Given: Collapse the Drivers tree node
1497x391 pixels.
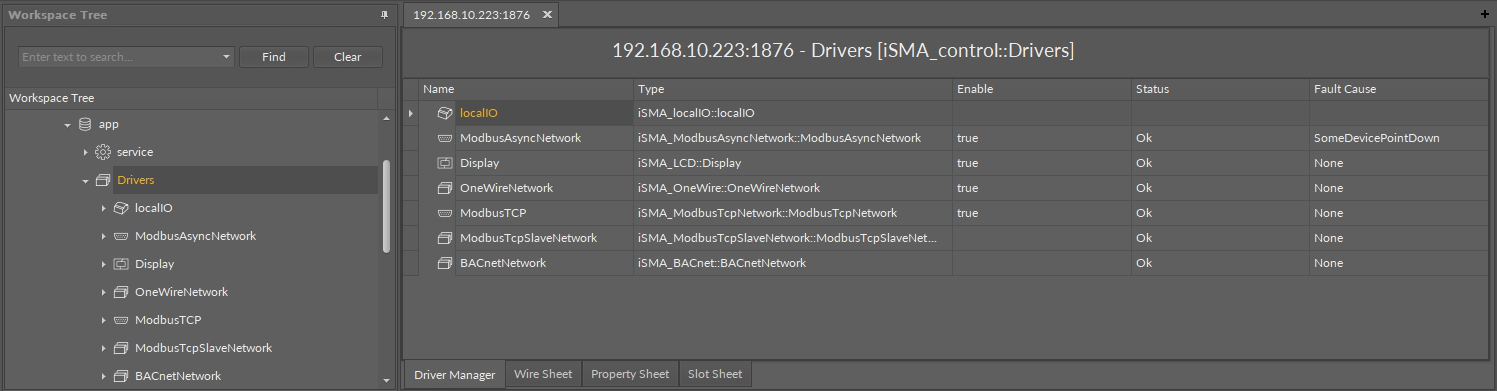Looking at the screenshot, I should tap(85, 181).
